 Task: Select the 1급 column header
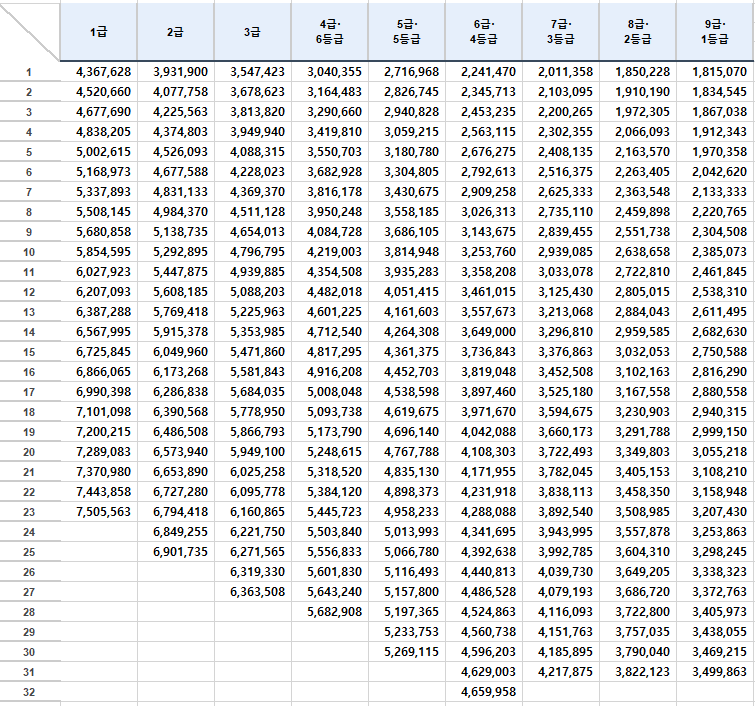(x=98, y=32)
